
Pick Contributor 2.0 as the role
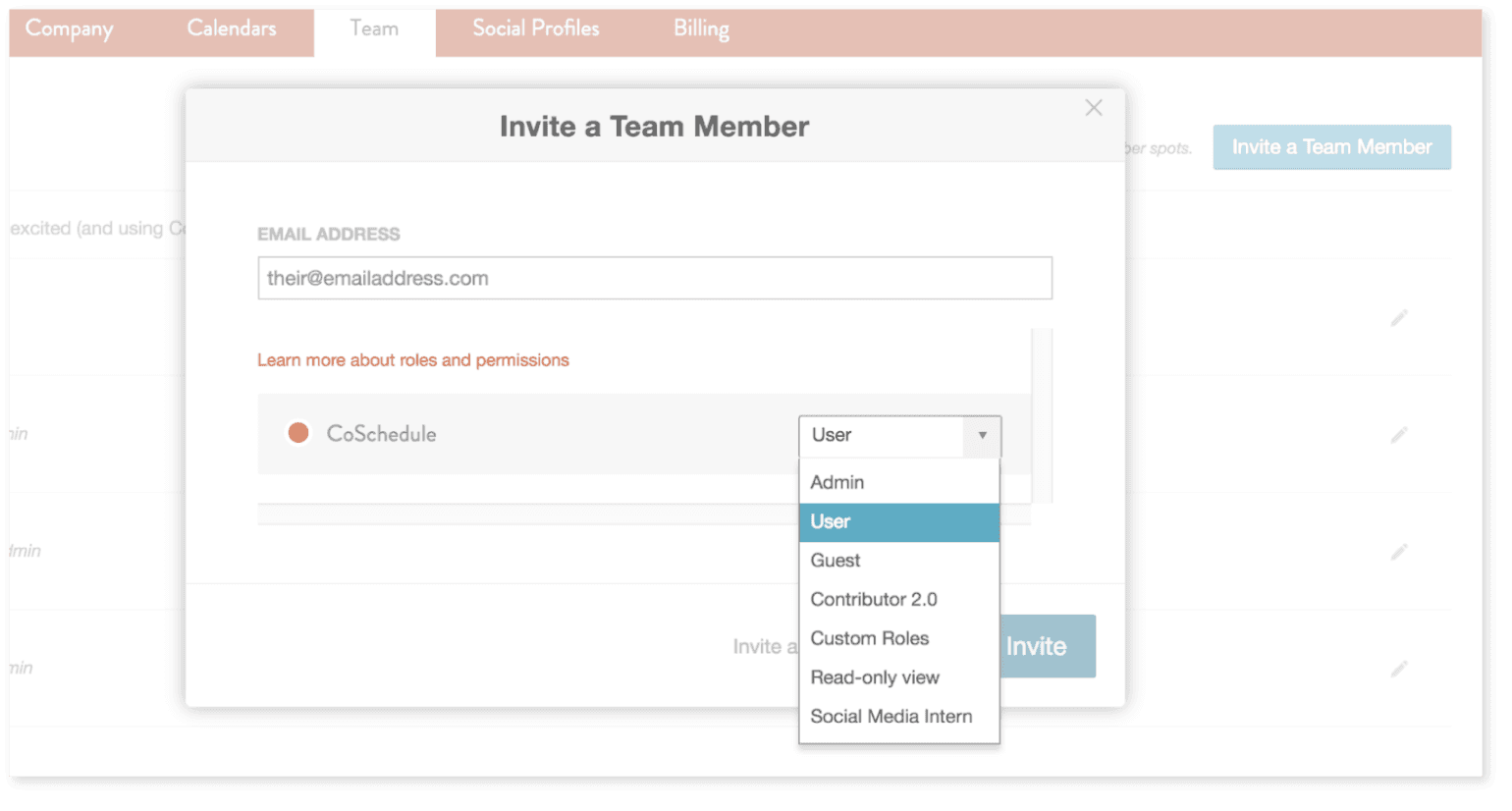click(x=874, y=599)
